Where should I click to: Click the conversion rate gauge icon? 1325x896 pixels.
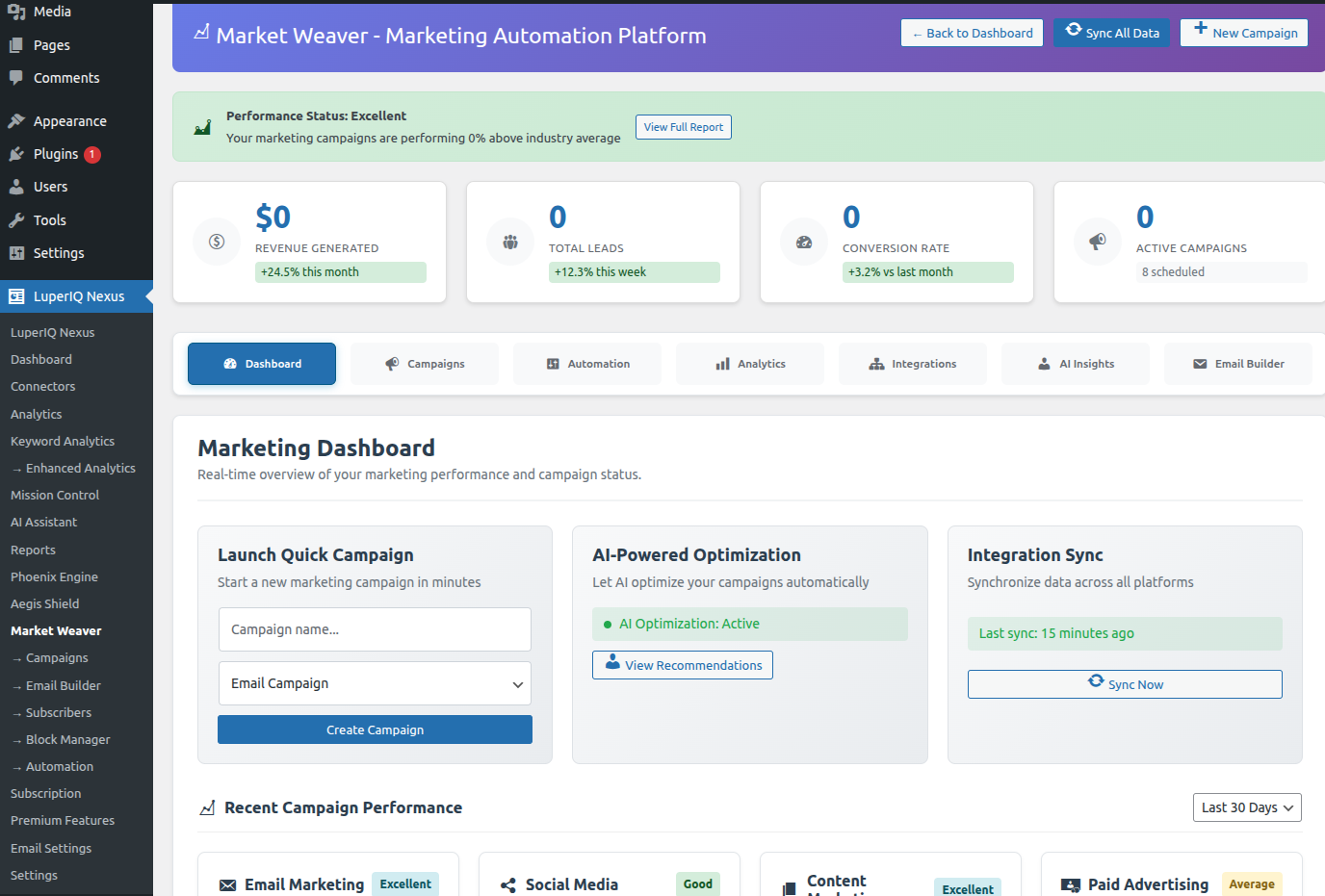(804, 242)
